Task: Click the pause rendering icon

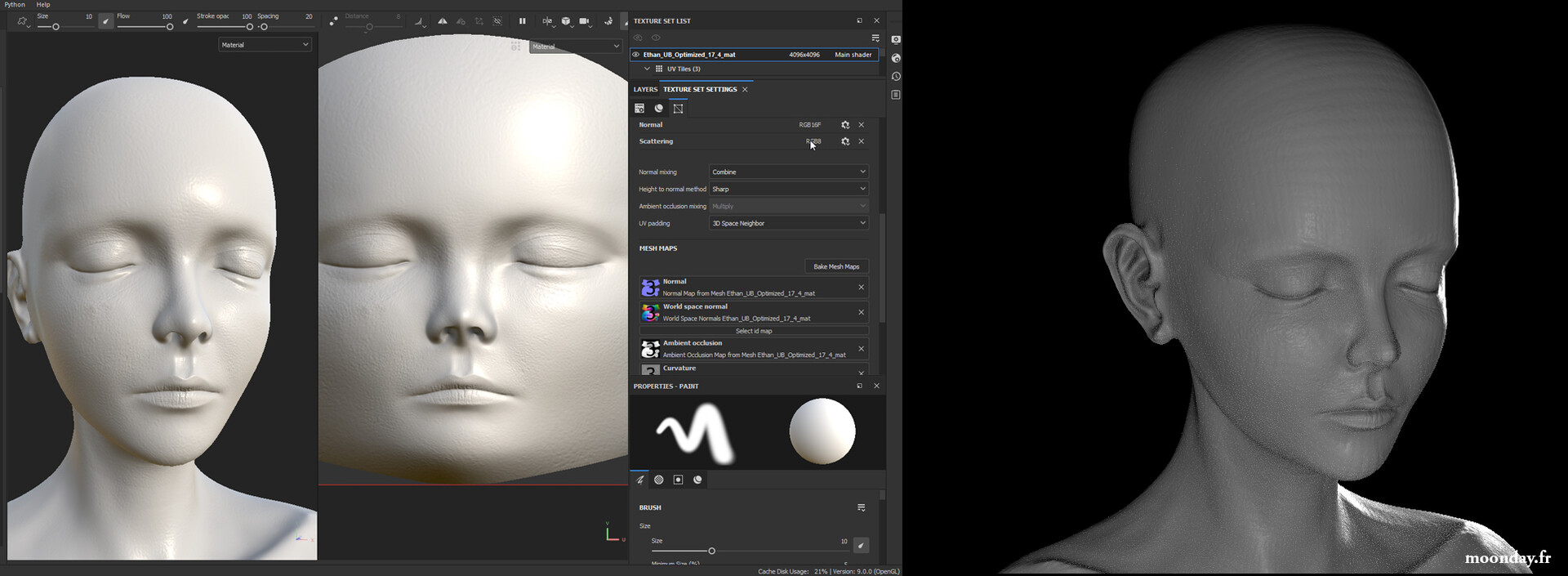Action: (523, 21)
